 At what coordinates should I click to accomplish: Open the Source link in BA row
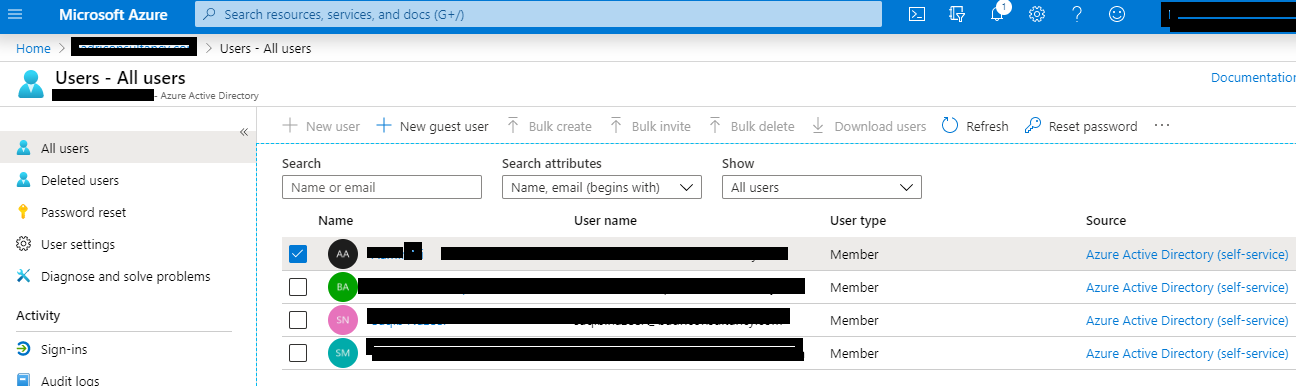[1187, 287]
